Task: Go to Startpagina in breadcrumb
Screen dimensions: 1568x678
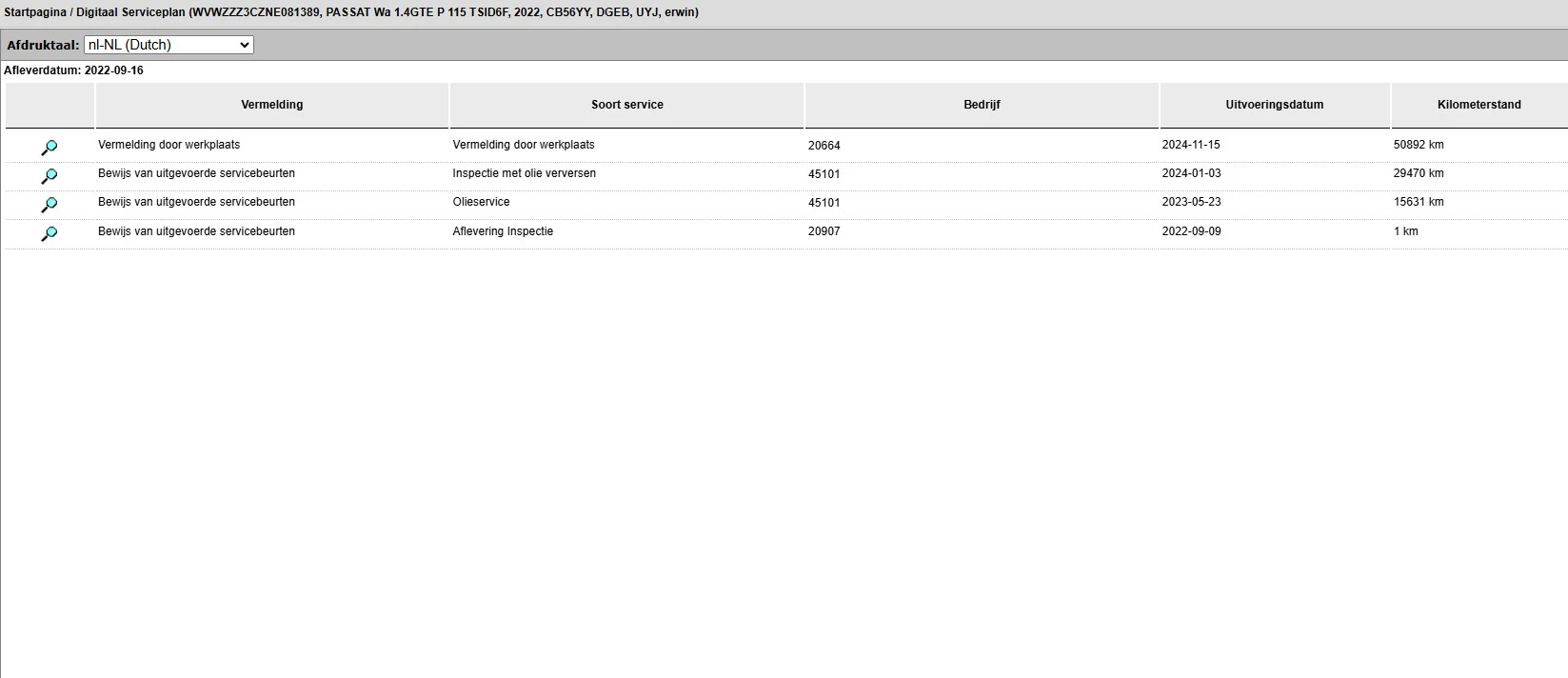Action: pyautogui.click(x=34, y=12)
